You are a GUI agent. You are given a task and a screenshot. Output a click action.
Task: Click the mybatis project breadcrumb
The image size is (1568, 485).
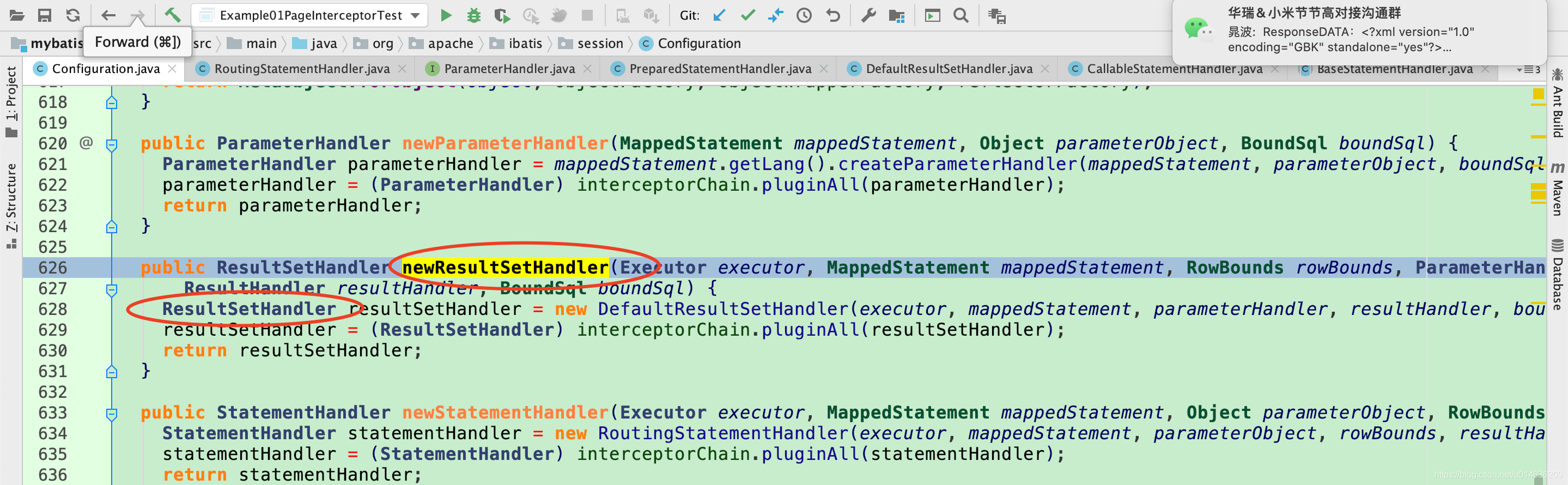(x=47, y=43)
